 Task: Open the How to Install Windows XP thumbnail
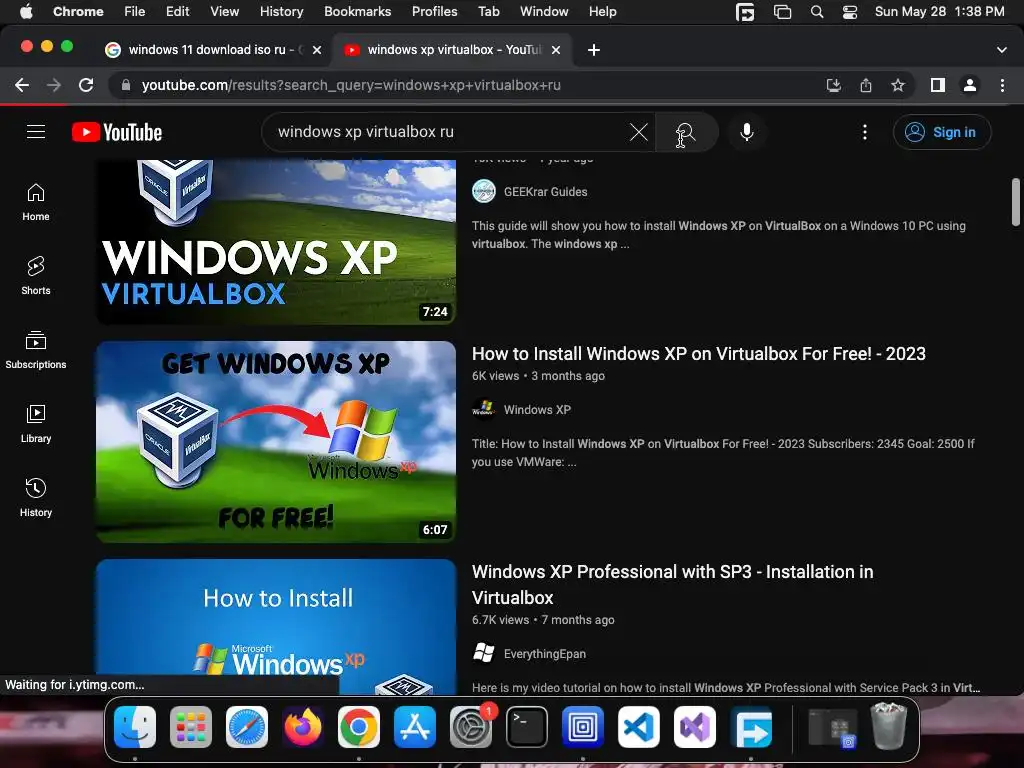point(276,627)
